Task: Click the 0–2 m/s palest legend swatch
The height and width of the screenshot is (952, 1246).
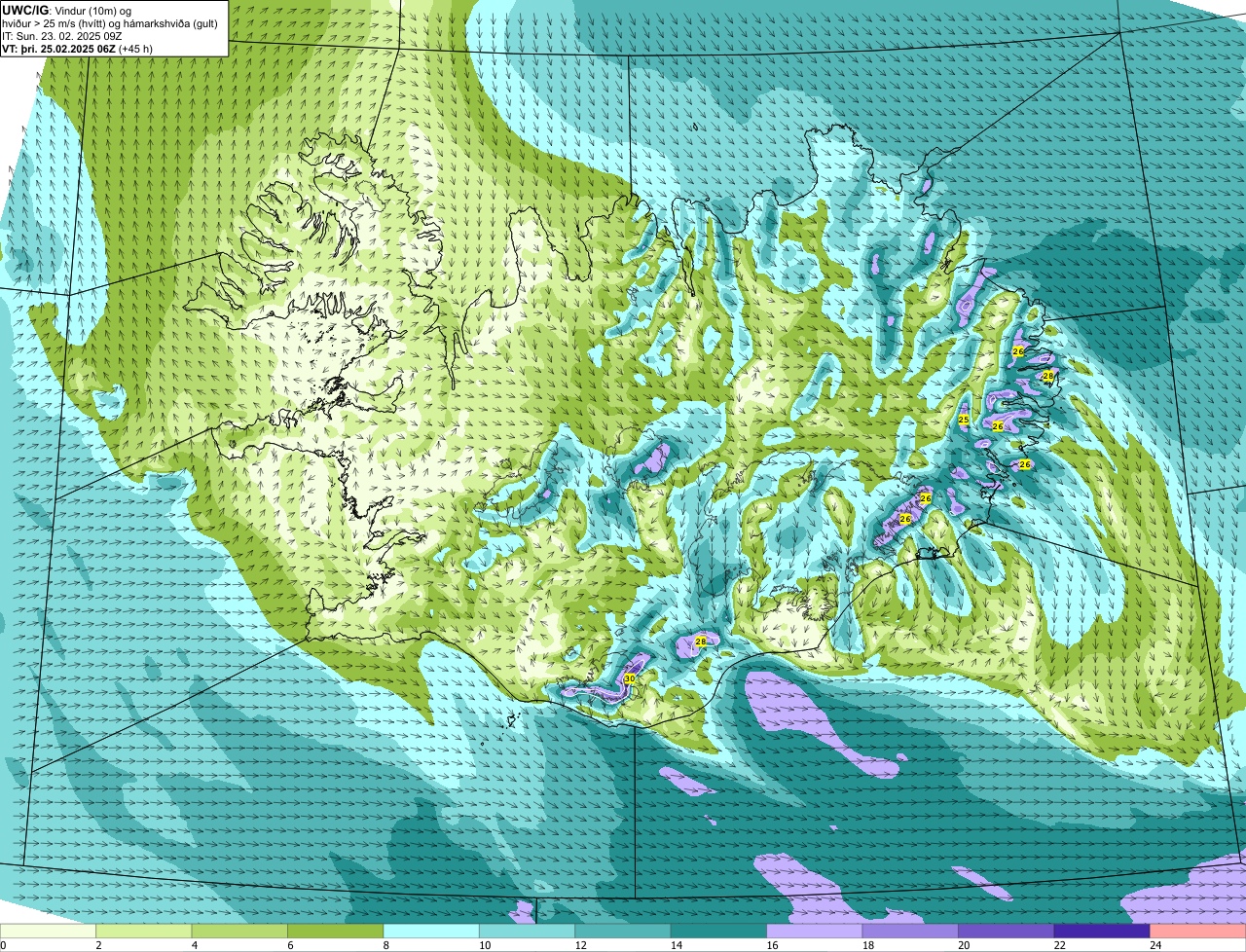Action: pos(49,932)
